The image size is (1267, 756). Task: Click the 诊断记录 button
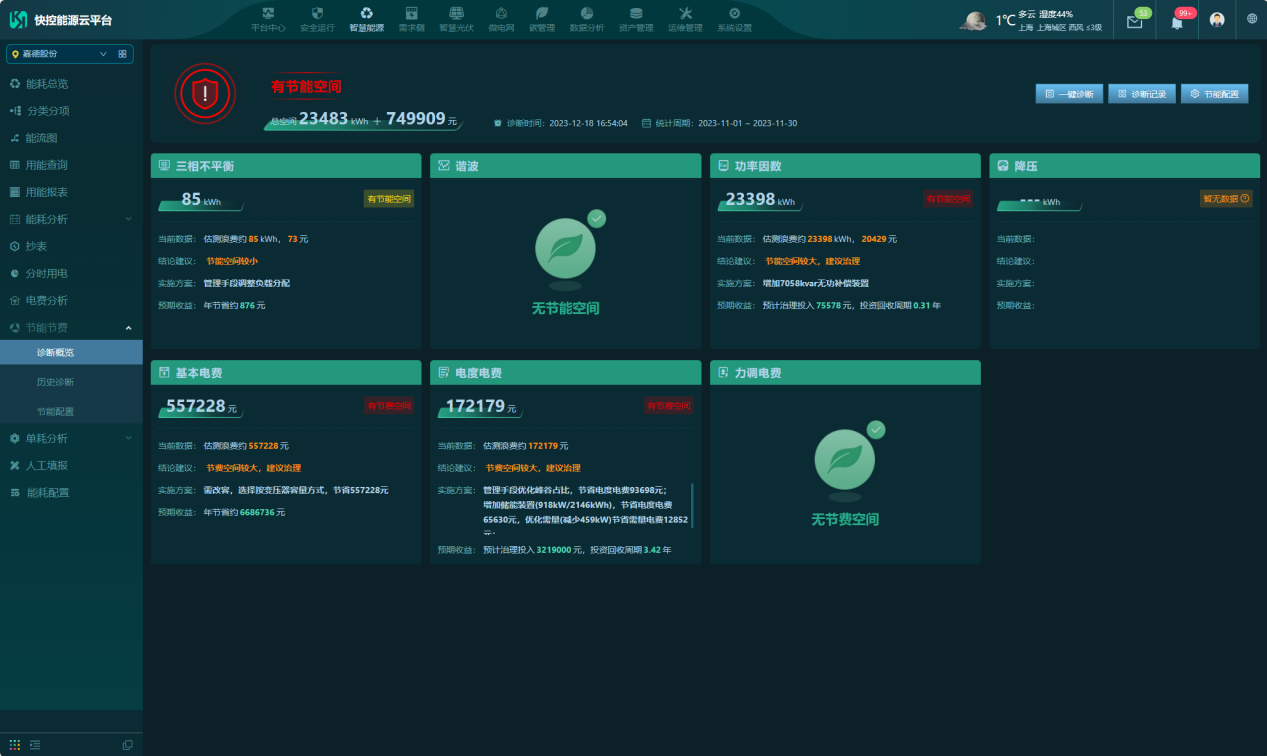coord(1142,94)
